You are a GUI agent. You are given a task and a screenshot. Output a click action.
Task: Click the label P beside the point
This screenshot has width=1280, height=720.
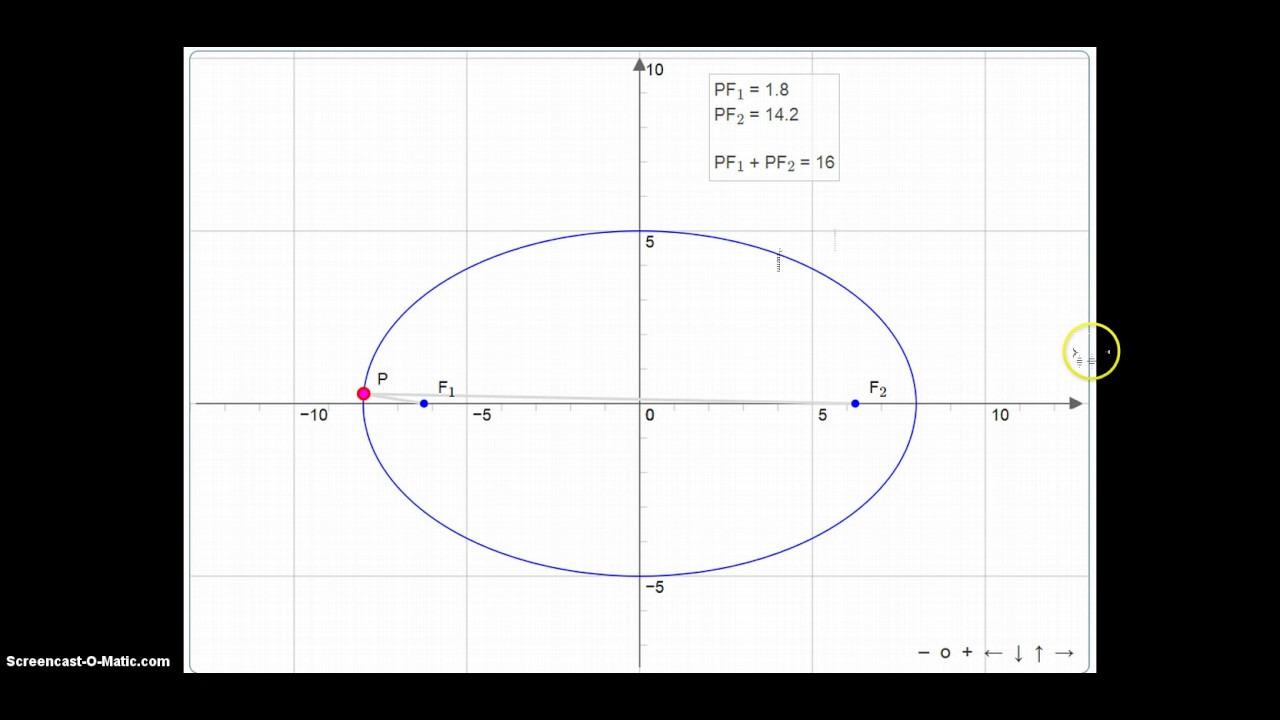[382, 380]
